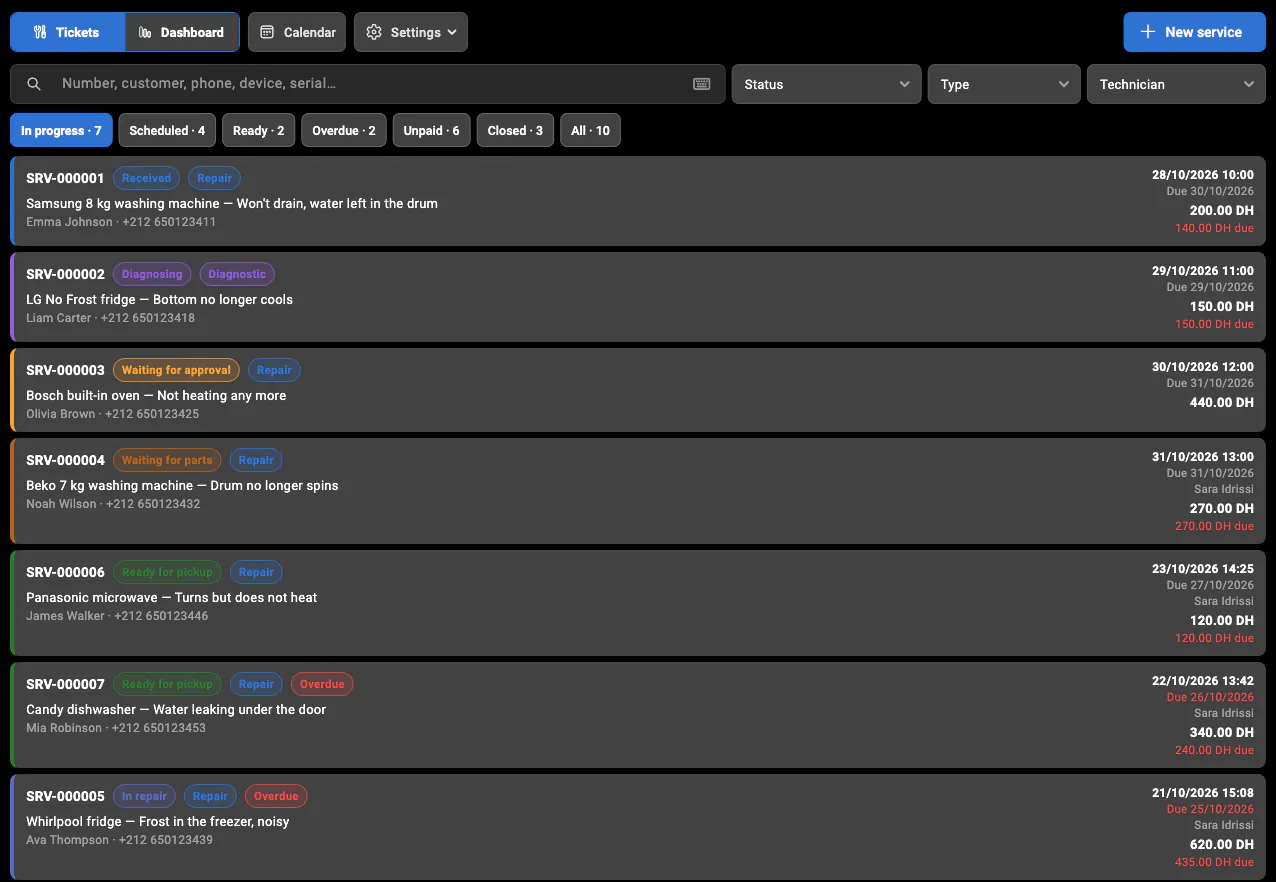Click the In repair status badge
This screenshot has width=1276, height=882.
144,796
